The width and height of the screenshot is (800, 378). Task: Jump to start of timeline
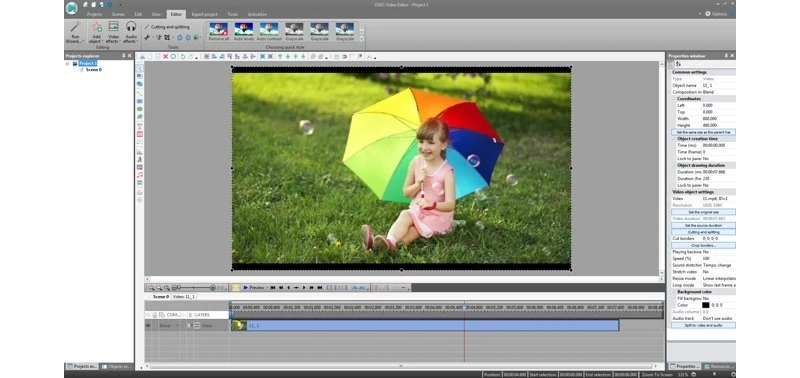coord(272,288)
